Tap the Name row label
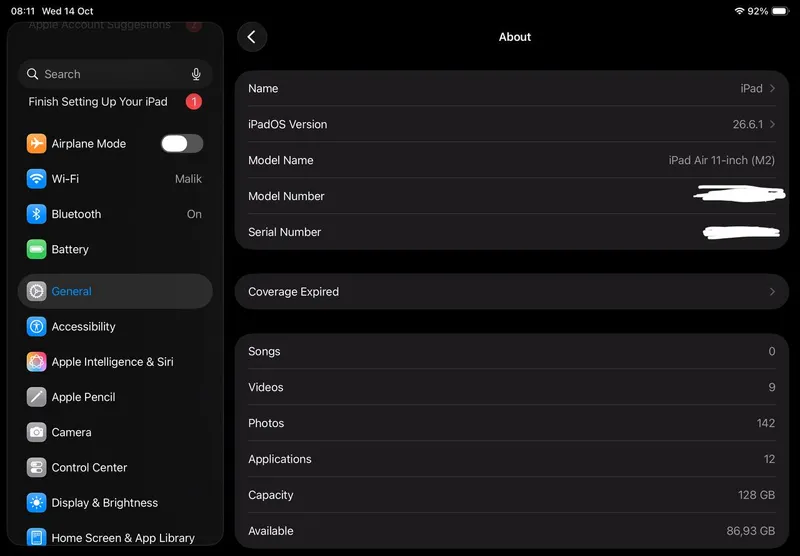 [263, 88]
